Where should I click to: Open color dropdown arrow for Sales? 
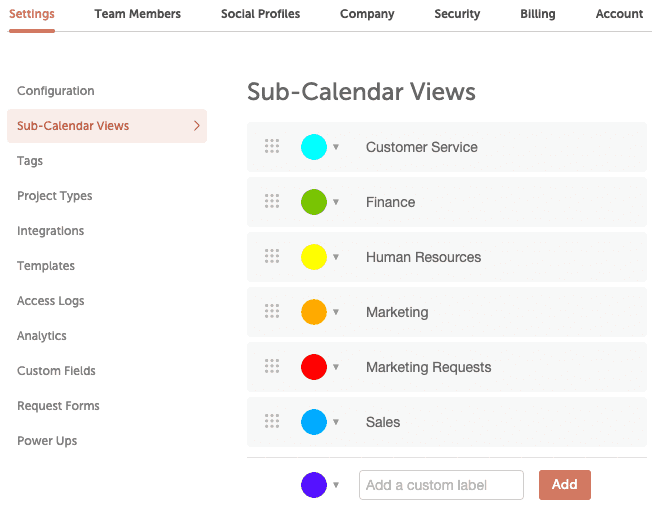[336, 422]
